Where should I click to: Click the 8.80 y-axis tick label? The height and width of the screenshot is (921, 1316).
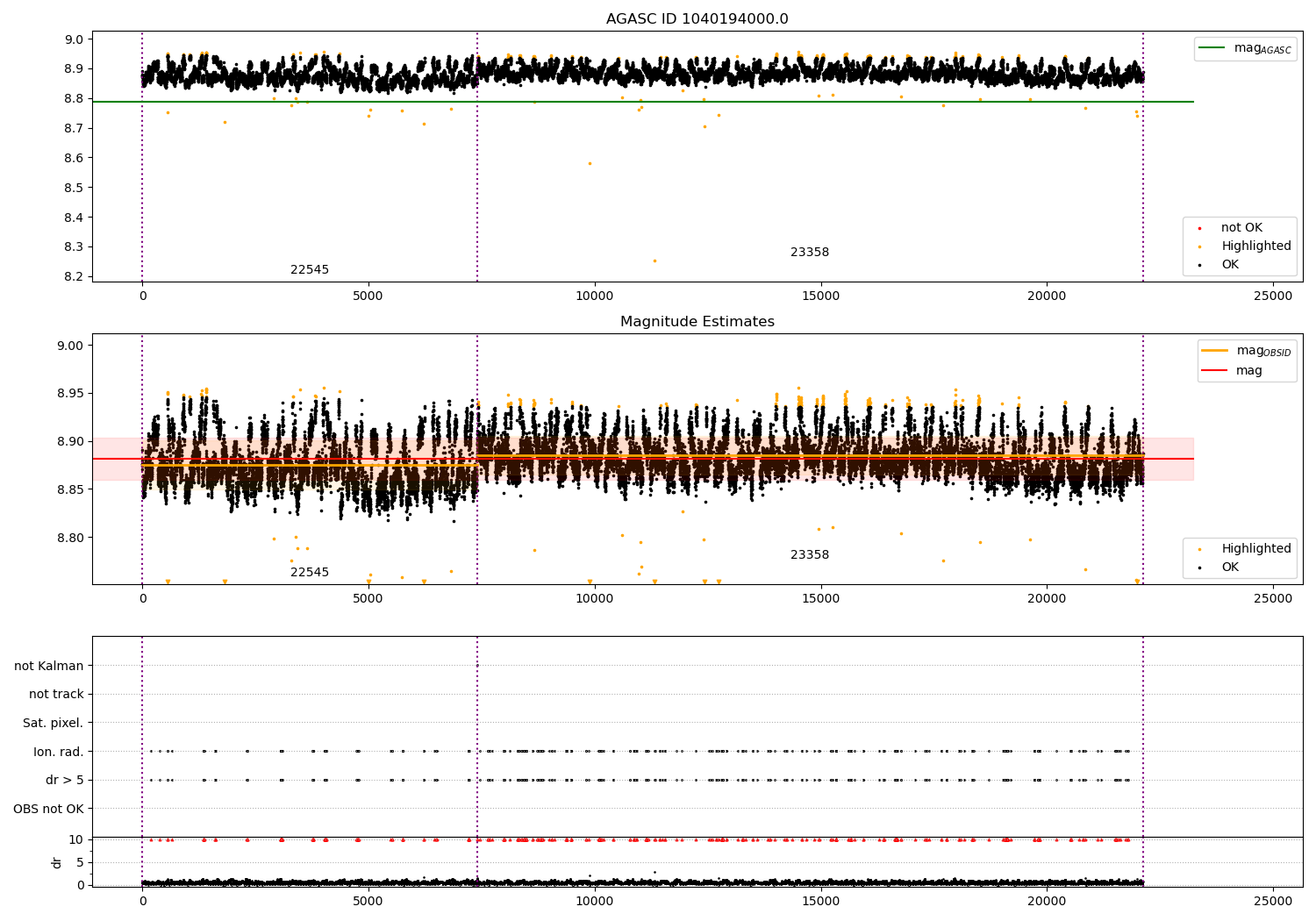point(70,538)
